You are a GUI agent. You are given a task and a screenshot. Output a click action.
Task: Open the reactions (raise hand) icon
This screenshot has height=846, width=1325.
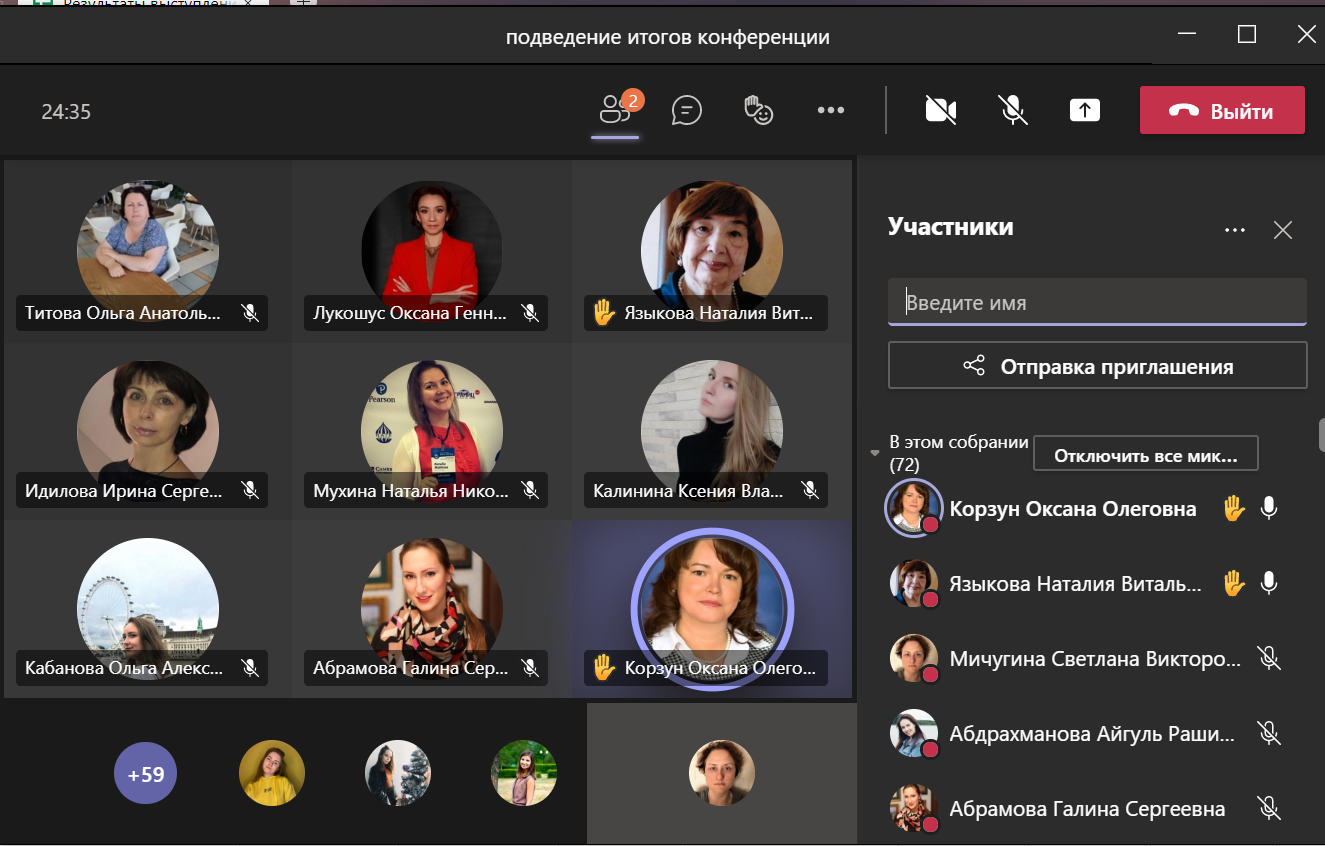(758, 110)
